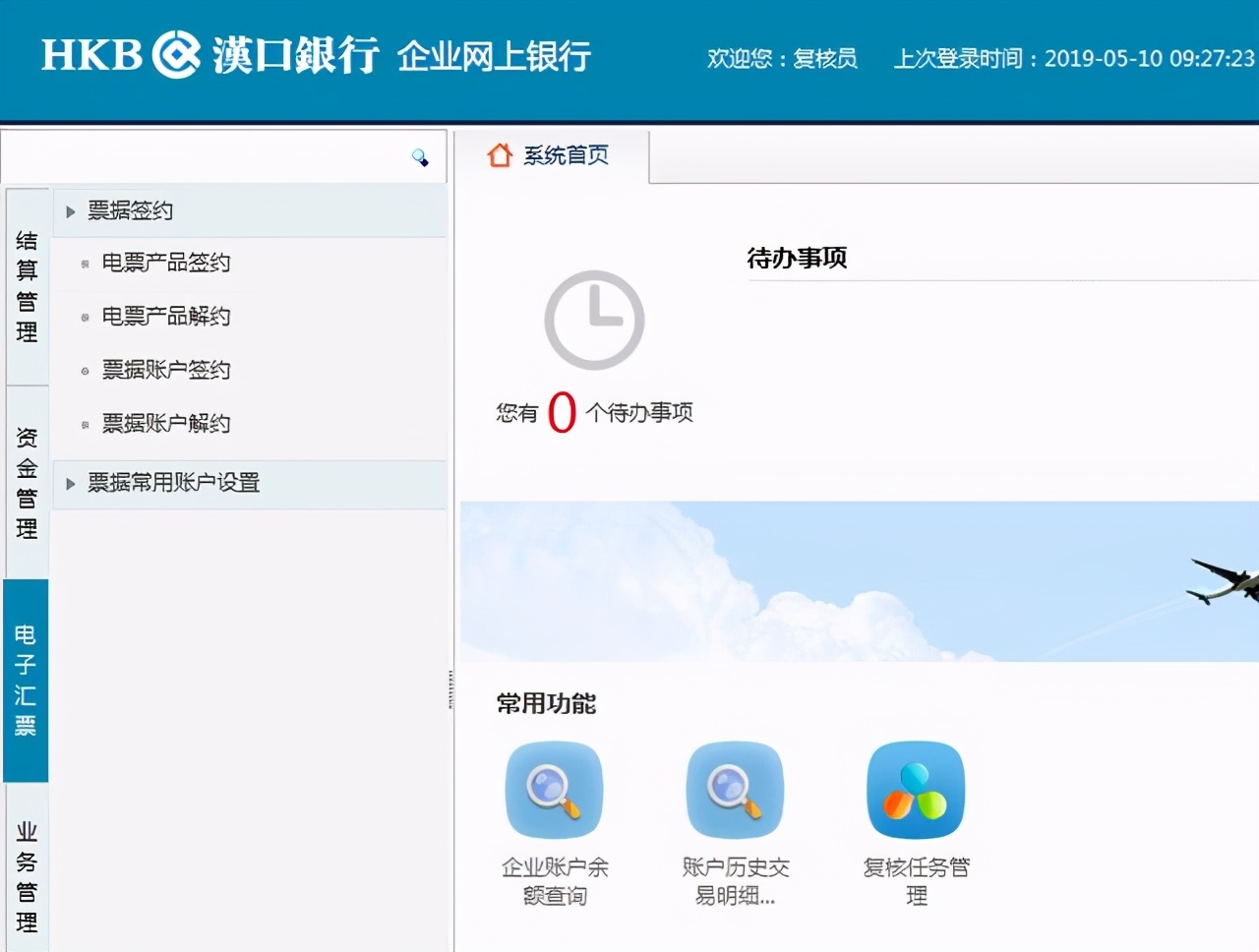1259x952 pixels.
Task: Open 企业账户余额查询 magnifier icon
Action: point(554,790)
